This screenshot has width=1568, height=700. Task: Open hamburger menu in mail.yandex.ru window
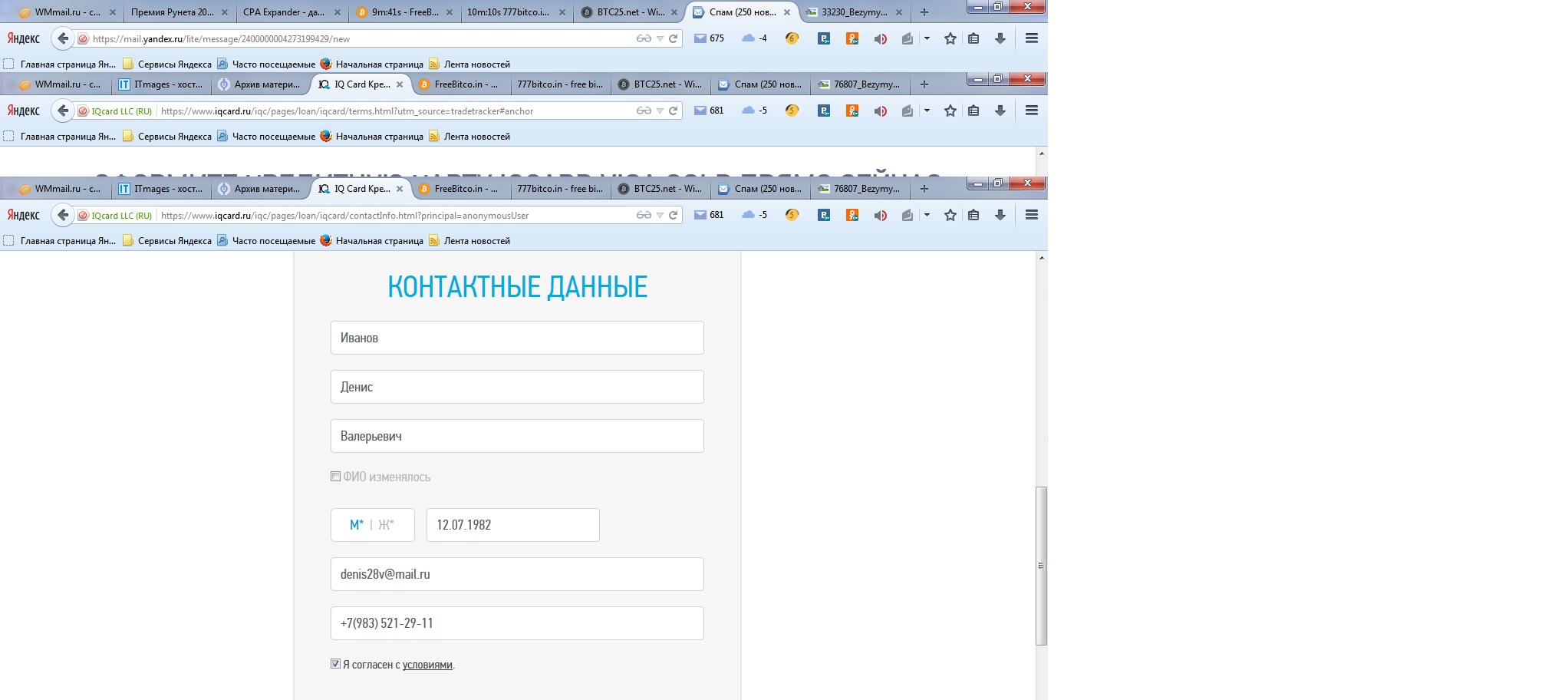1032,38
